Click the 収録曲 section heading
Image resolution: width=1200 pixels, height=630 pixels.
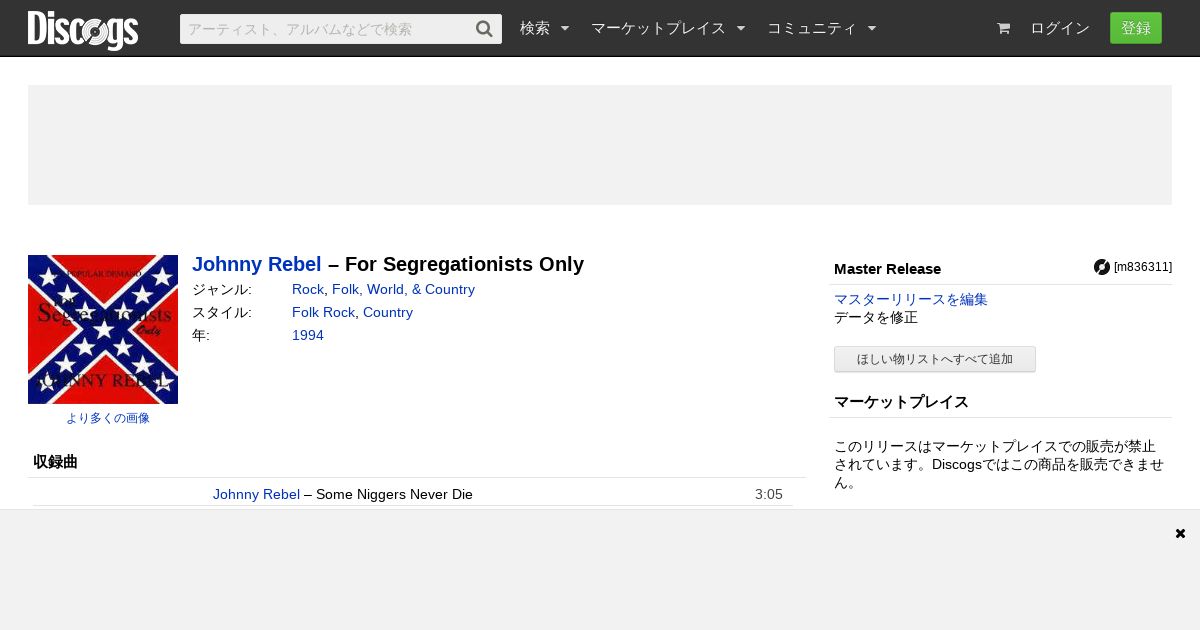pyautogui.click(x=55, y=462)
